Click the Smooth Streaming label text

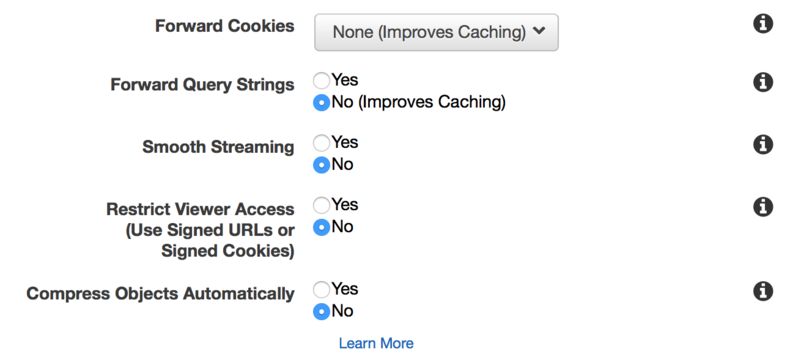click(x=218, y=147)
